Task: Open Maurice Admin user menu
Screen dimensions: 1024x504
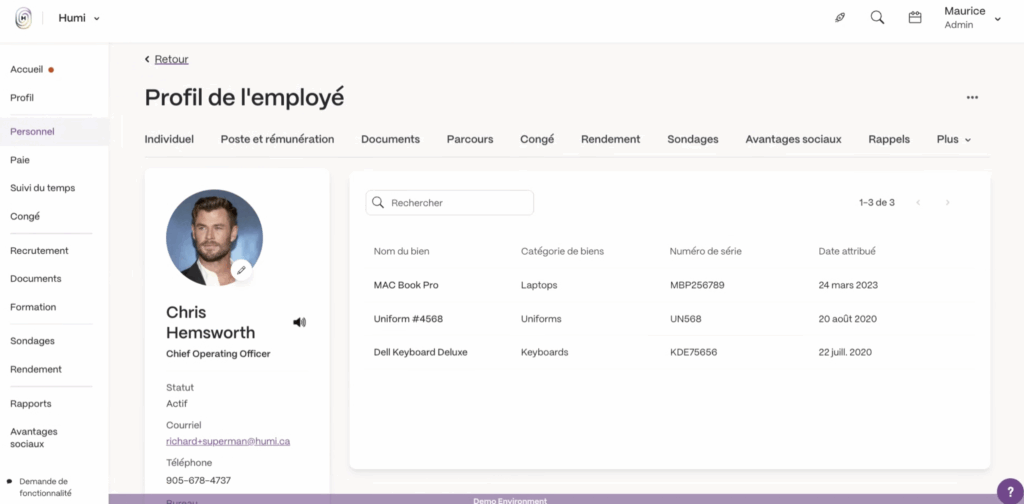Action: click(972, 18)
